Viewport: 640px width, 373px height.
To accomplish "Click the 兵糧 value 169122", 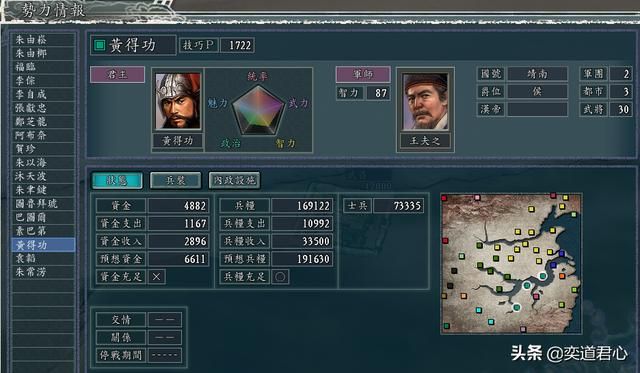I will coord(302,206).
